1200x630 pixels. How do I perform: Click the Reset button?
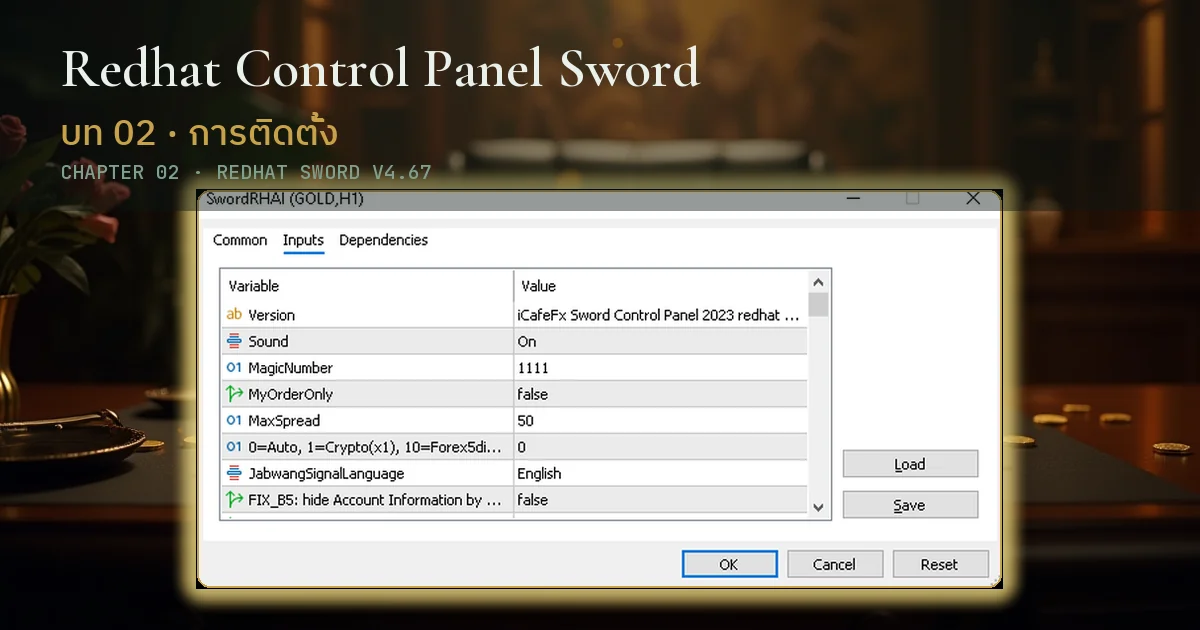click(x=939, y=564)
